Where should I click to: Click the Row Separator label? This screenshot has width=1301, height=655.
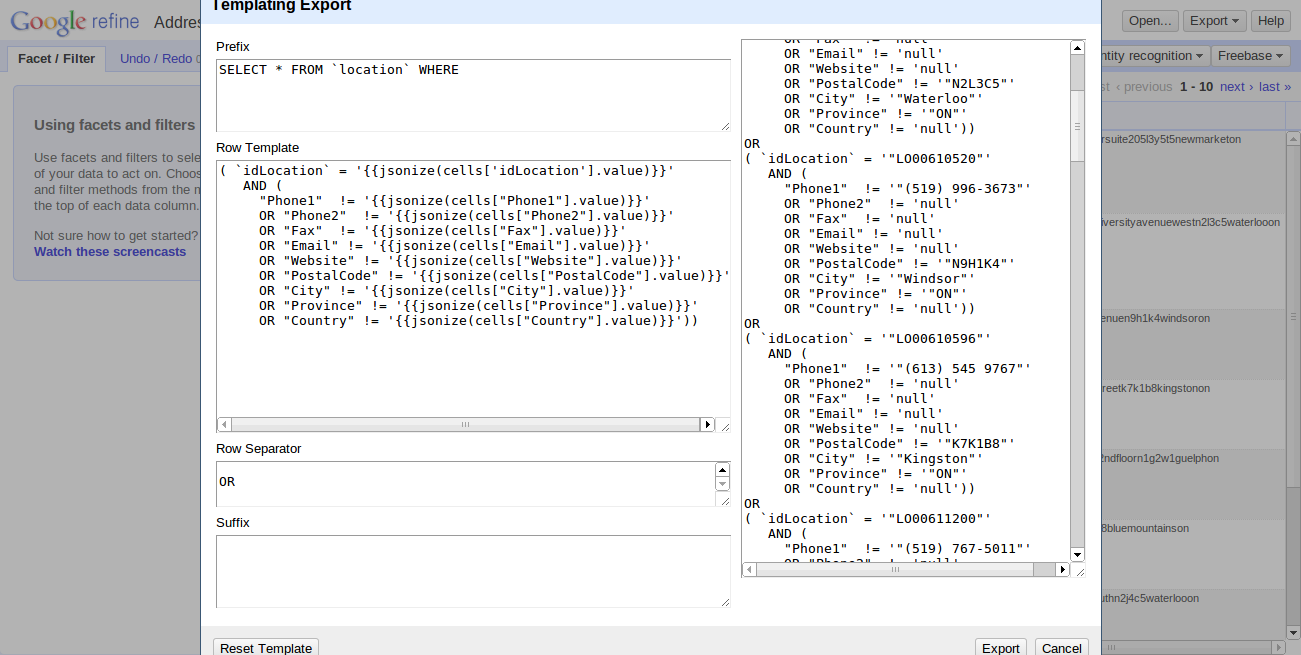click(x=259, y=449)
